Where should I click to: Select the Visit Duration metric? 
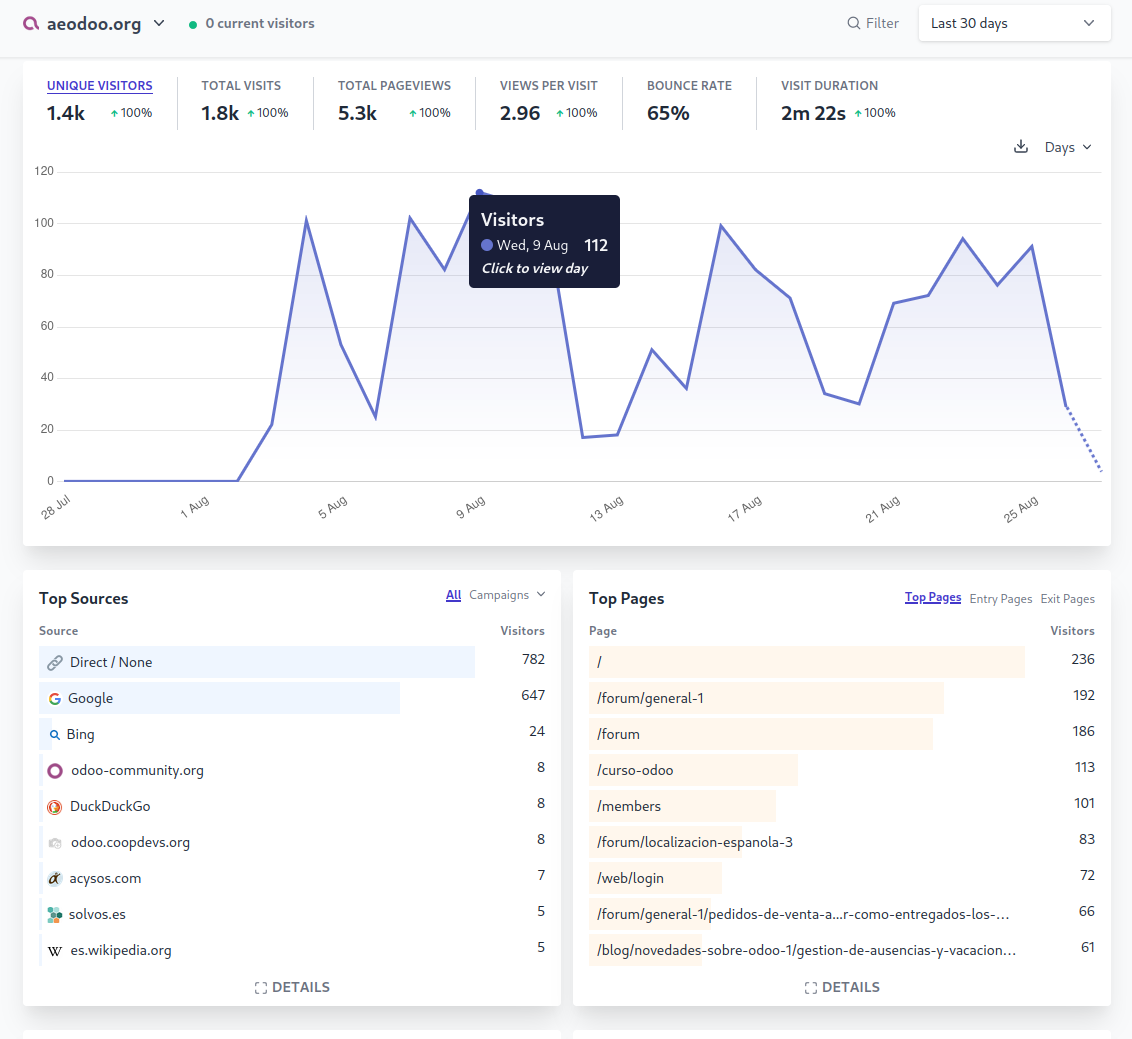tap(829, 86)
